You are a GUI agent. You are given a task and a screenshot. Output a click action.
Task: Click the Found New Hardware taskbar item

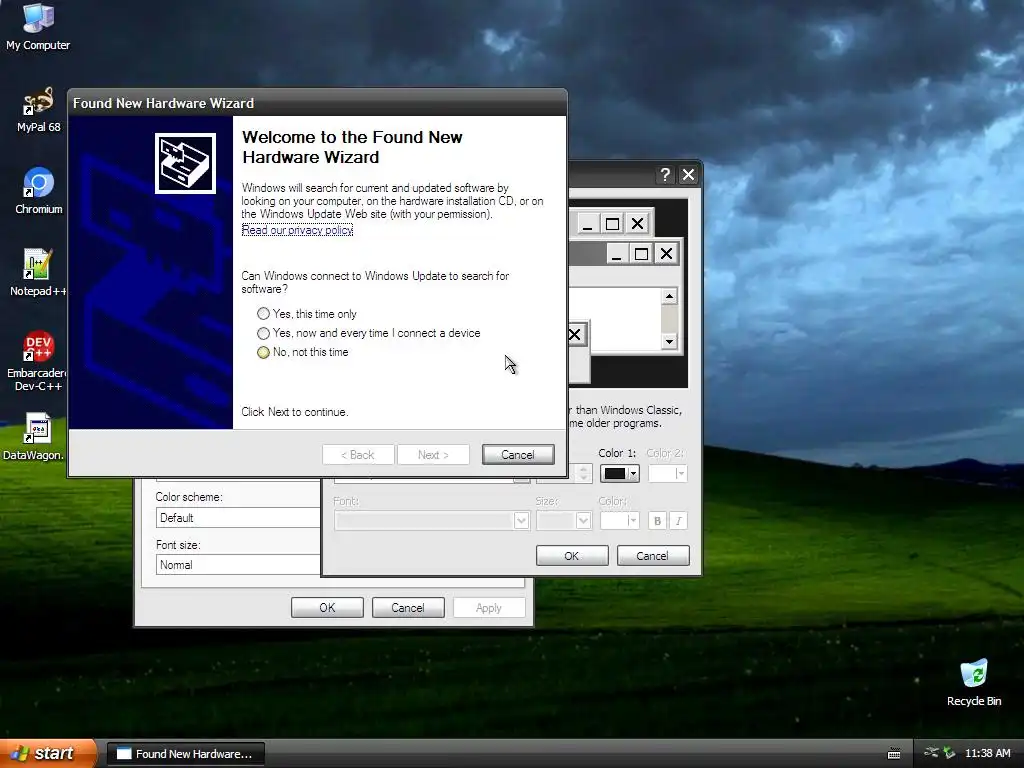pyautogui.click(x=185, y=754)
